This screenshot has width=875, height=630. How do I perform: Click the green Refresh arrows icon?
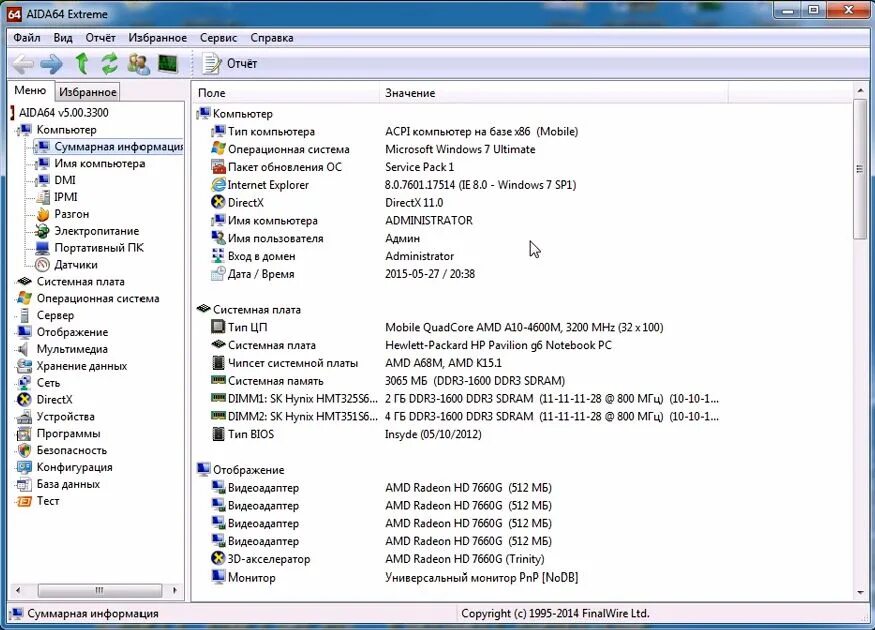tap(109, 64)
